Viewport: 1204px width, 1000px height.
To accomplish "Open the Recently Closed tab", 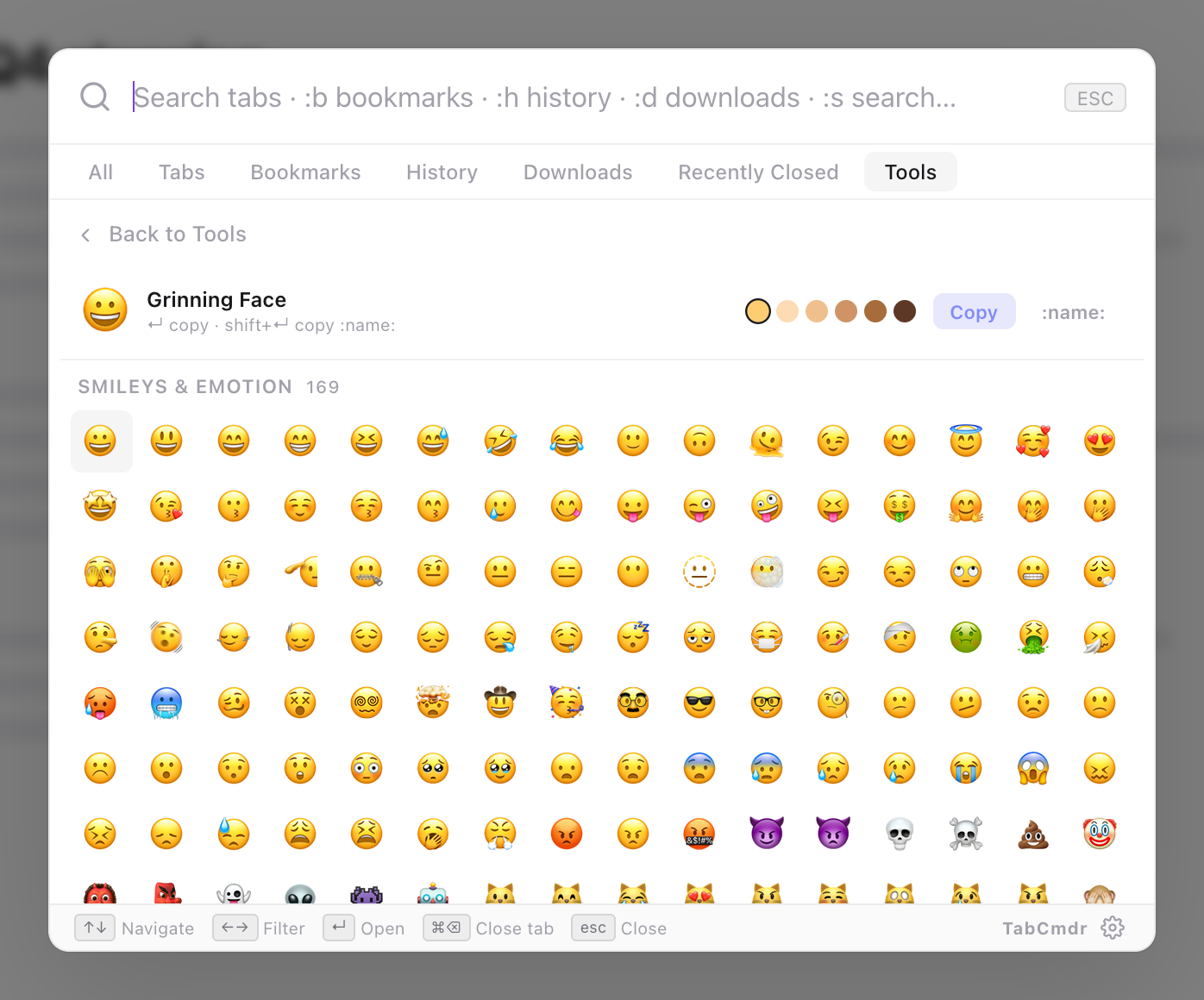I will (758, 172).
